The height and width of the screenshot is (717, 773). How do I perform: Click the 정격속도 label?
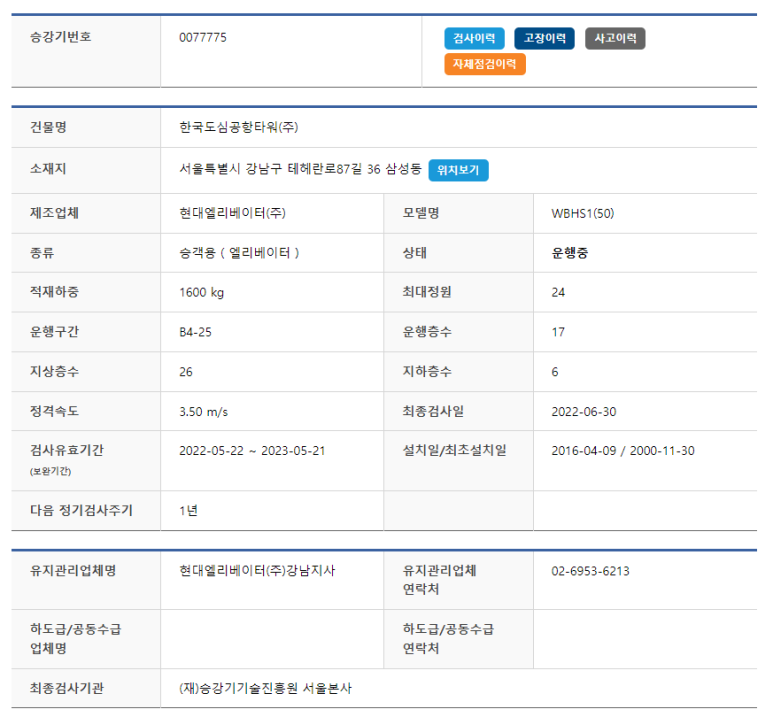click(54, 411)
